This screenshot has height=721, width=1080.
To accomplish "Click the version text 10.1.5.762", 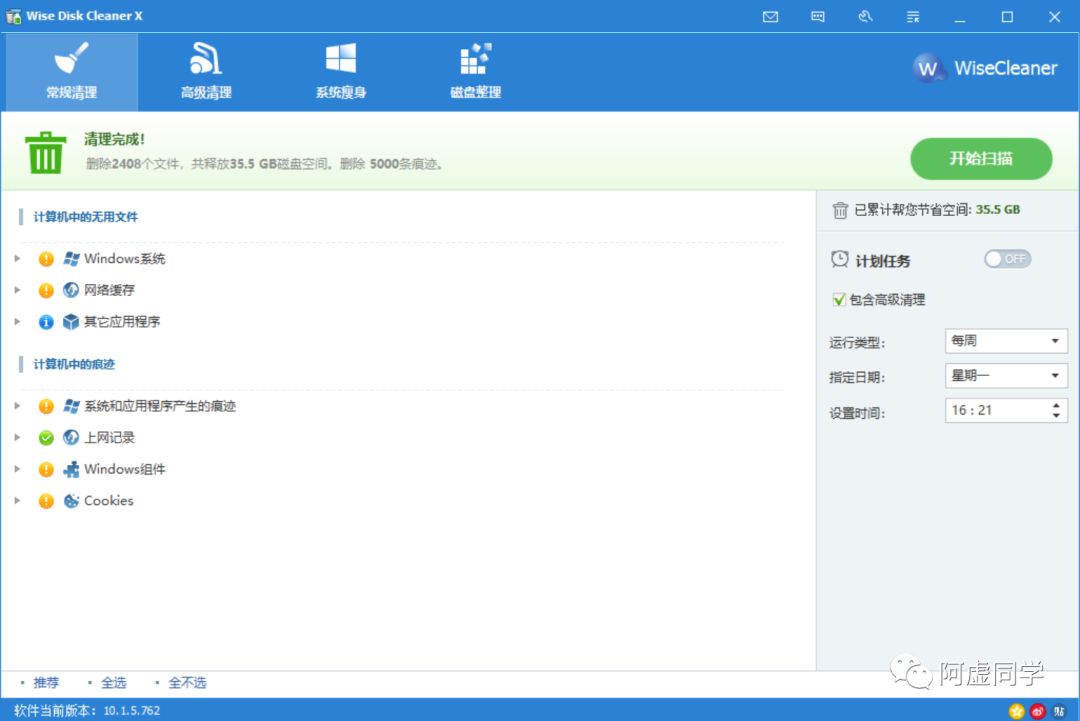I will point(132,711).
